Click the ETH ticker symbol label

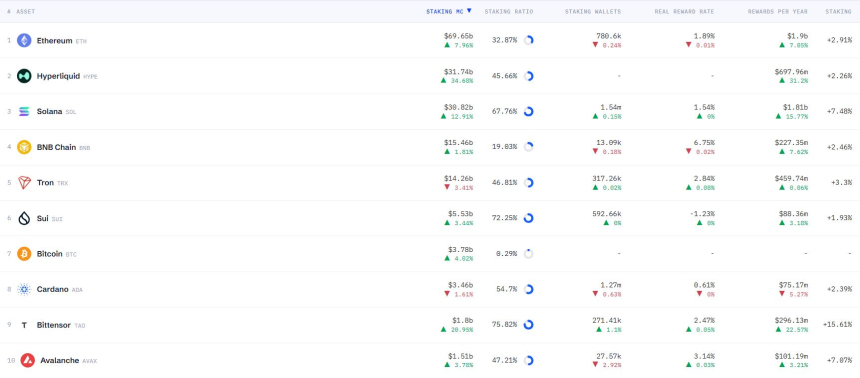click(x=81, y=41)
